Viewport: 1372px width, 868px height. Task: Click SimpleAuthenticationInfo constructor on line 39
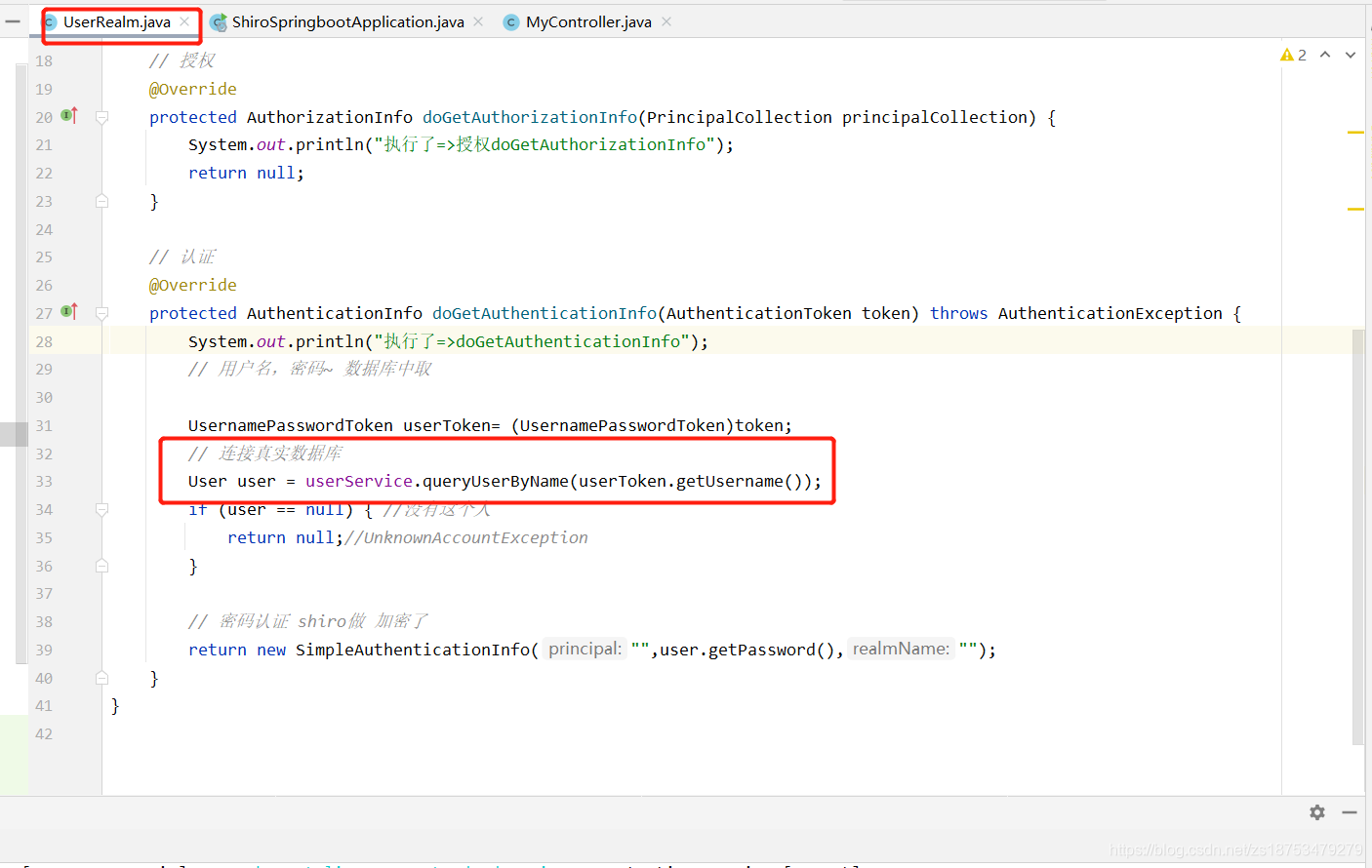pos(413,650)
